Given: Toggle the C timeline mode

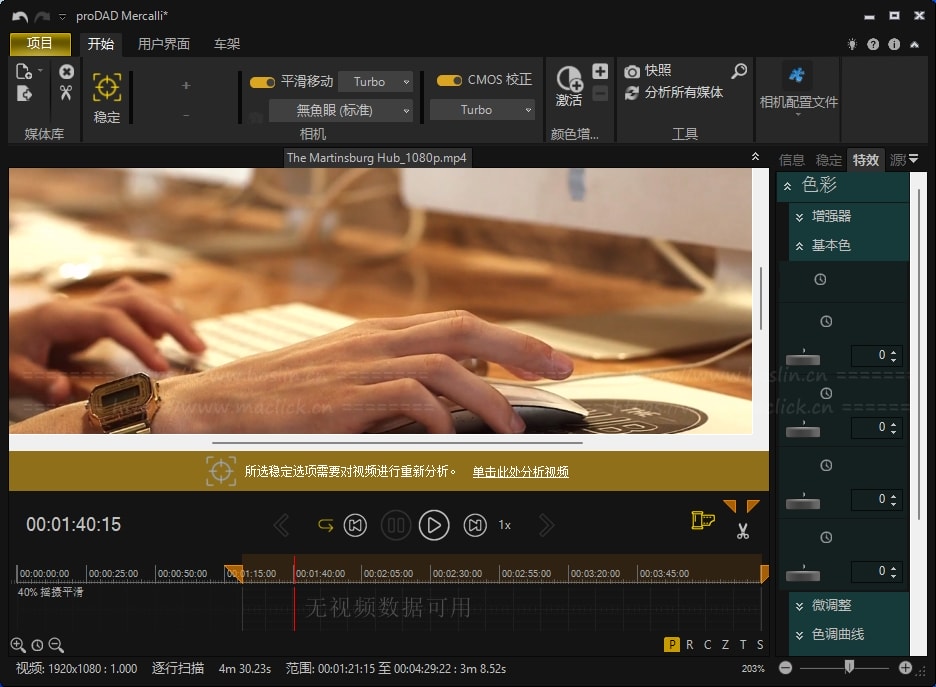Looking at the screenshot, I should 707,645.
